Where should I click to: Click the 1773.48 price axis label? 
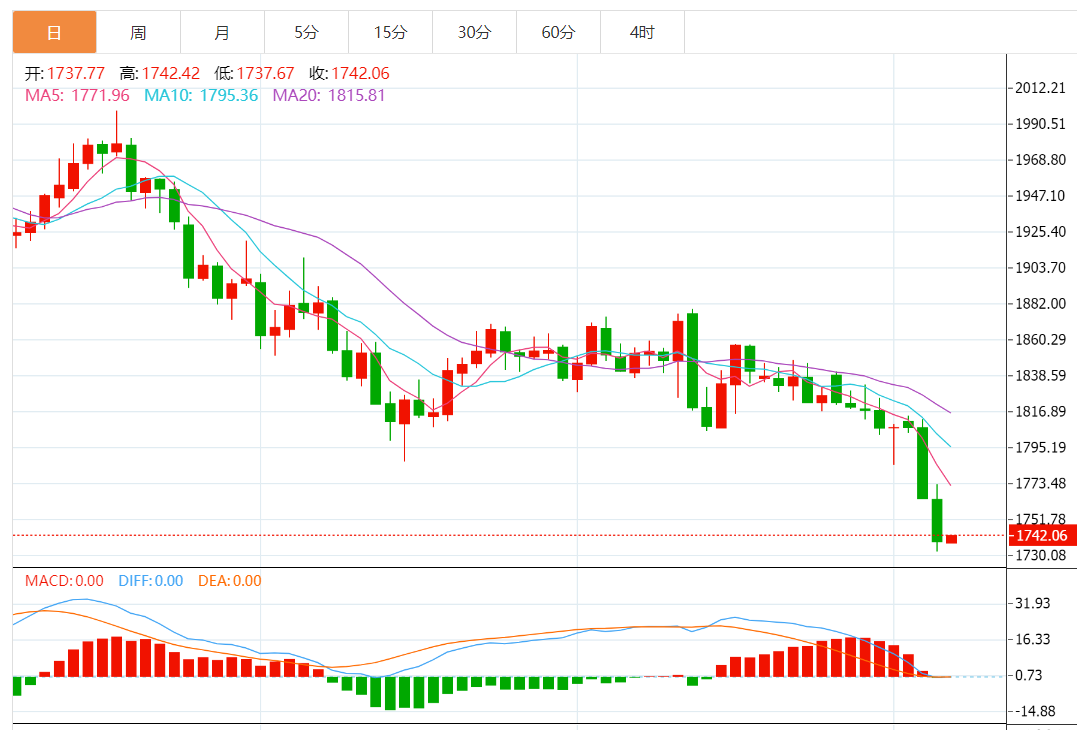click(1041, 483)
